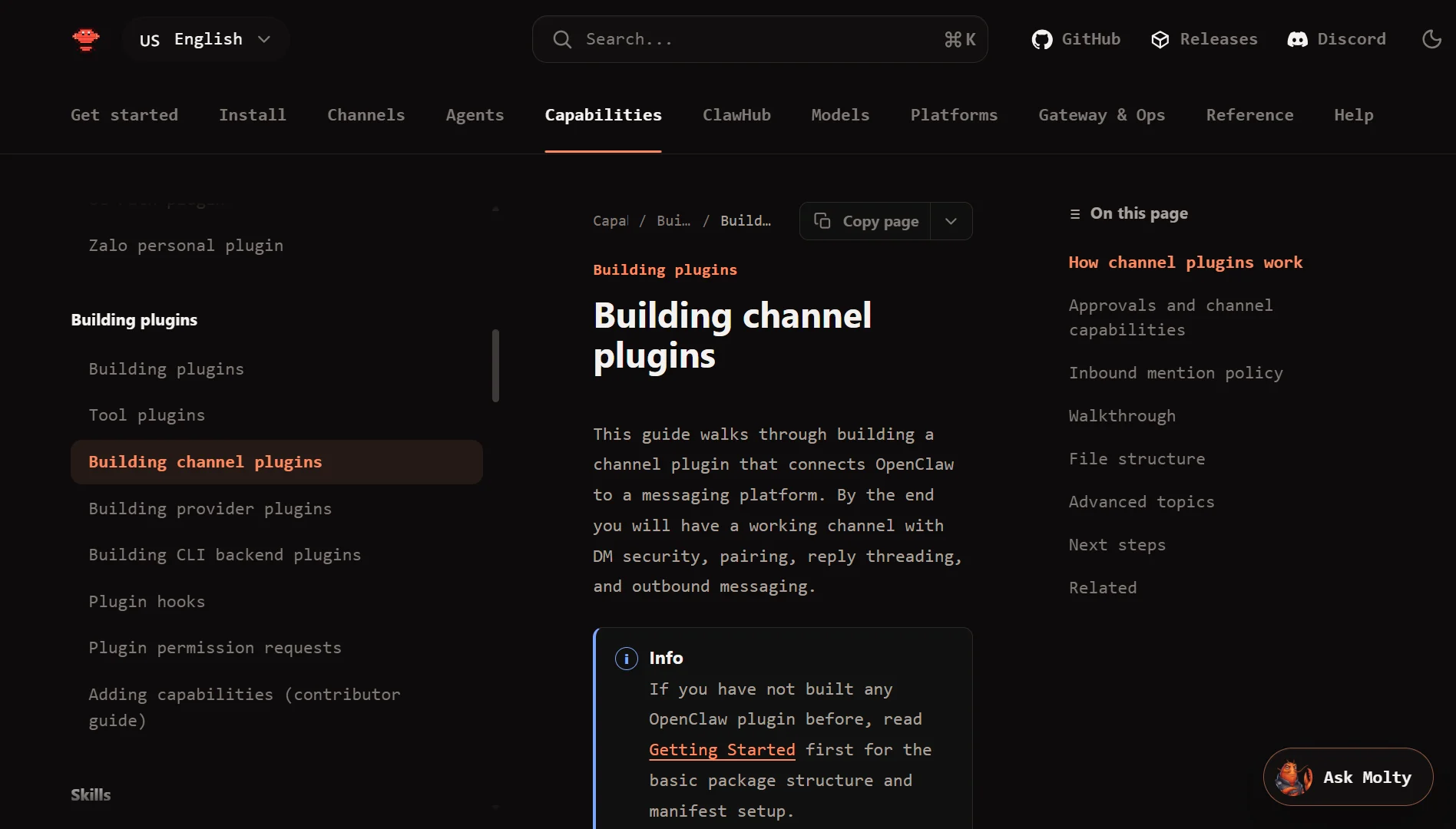Click the Bui… breadcrumb link

point(673,221)
